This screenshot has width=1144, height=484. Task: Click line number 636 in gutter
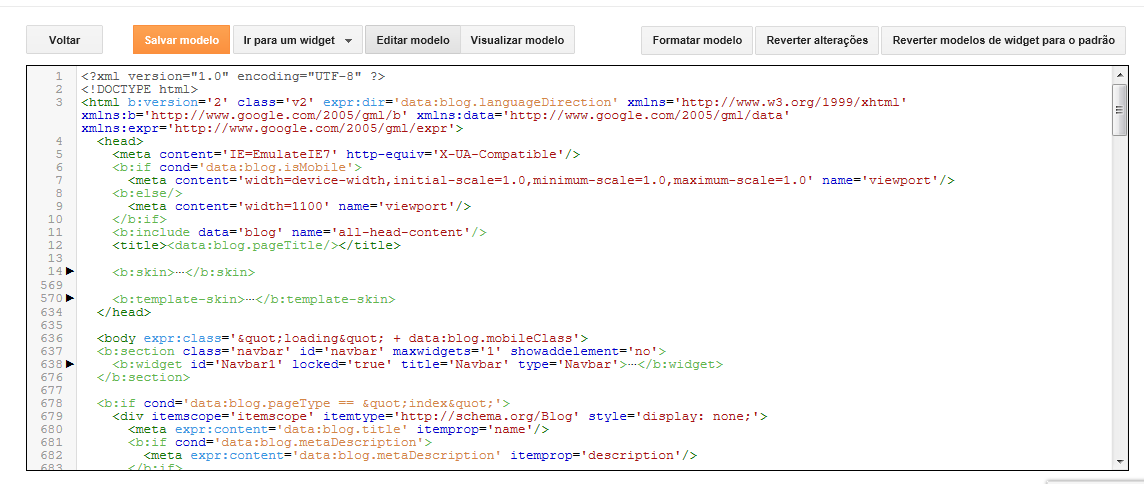pos(53,338)
